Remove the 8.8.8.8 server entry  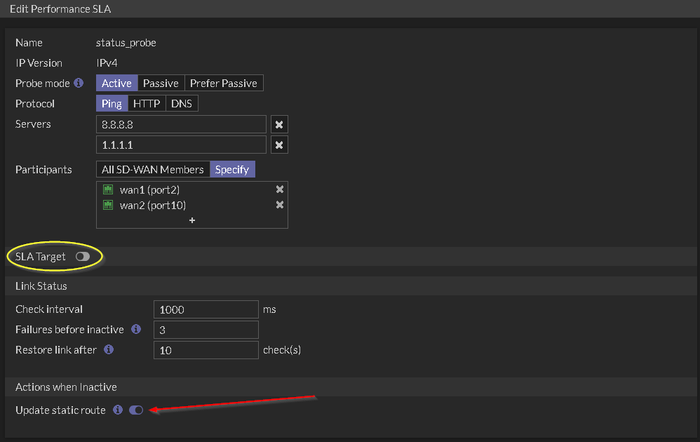tap(280, 124)
